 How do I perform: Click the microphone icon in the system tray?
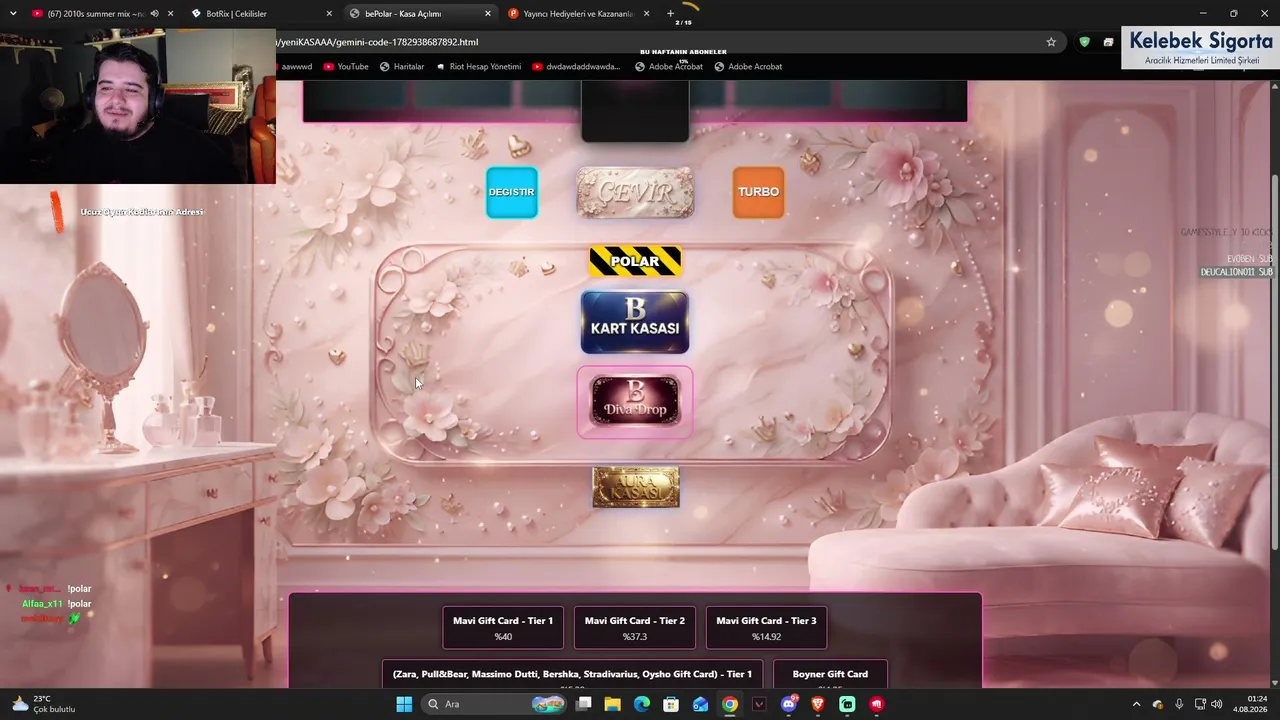pyautogui.click(x=1179, y=704)
